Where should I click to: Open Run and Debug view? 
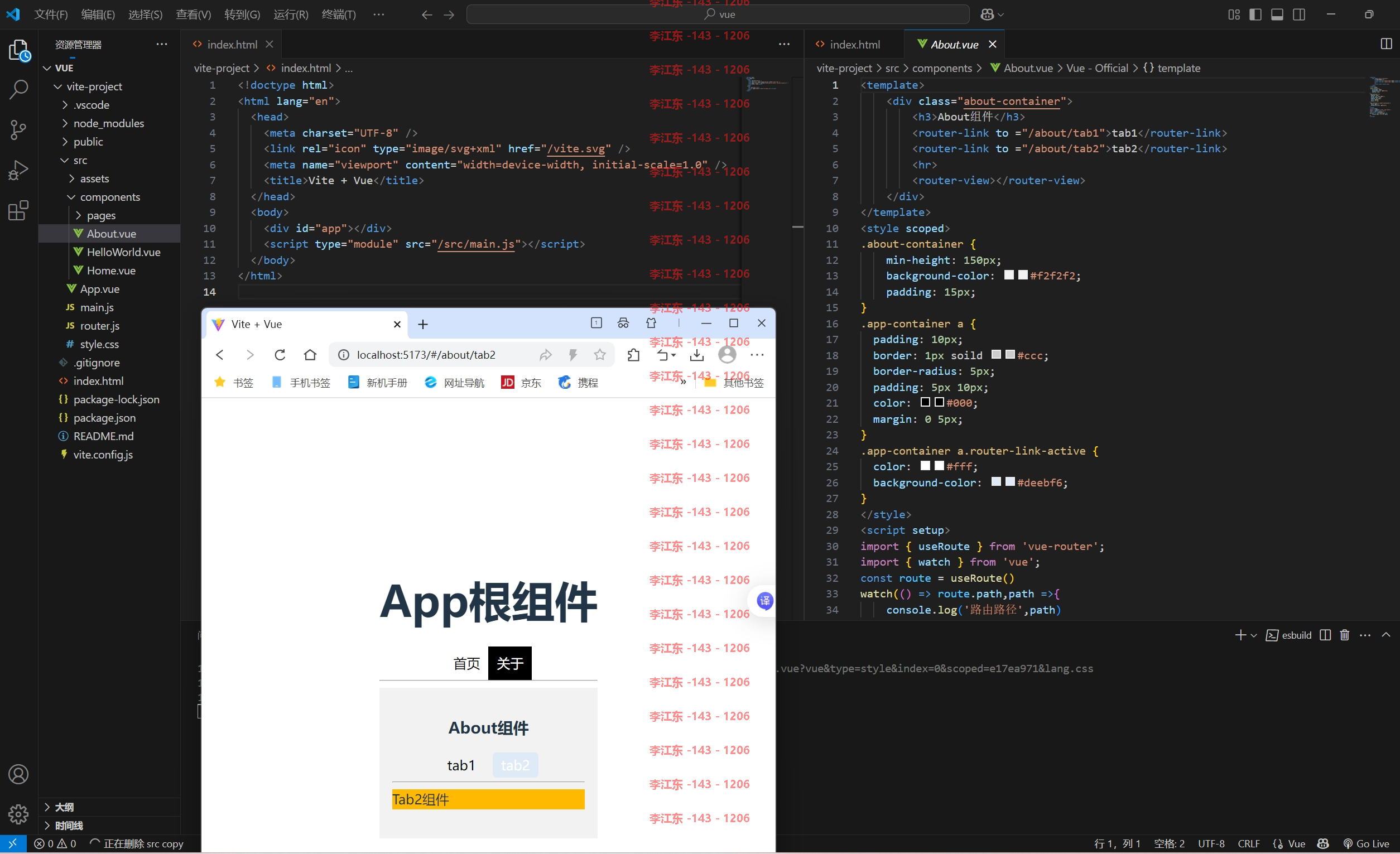pyautogui.click(x=19, y=170)
